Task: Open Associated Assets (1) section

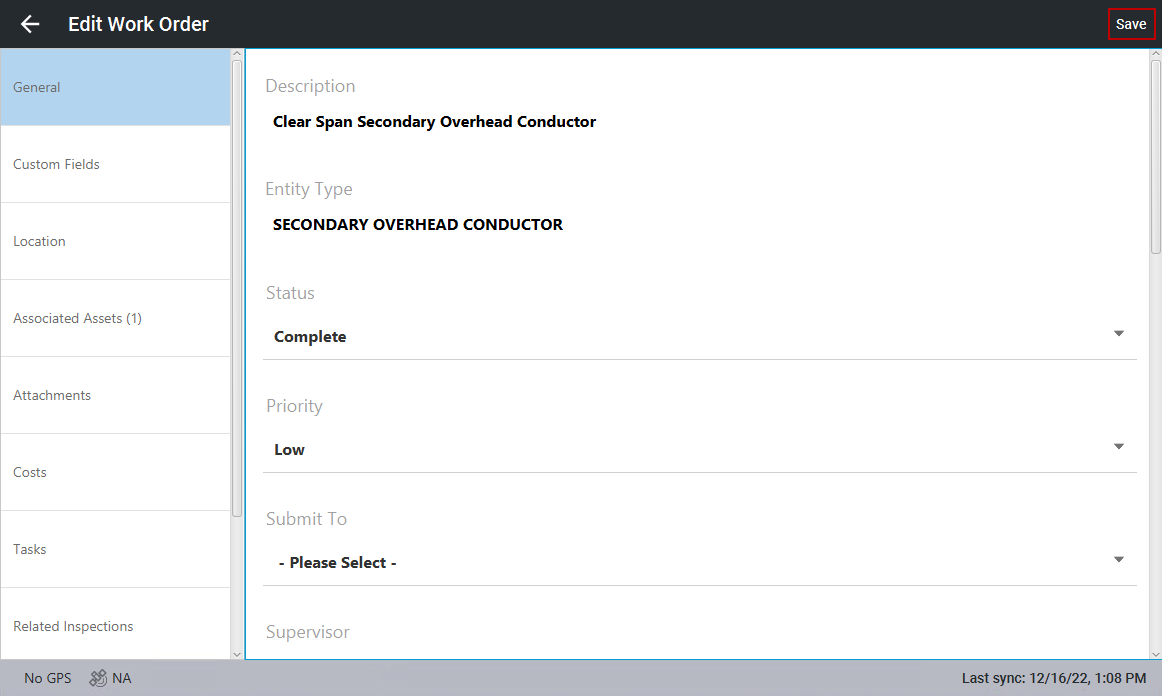Action: [x=115, y=318]
